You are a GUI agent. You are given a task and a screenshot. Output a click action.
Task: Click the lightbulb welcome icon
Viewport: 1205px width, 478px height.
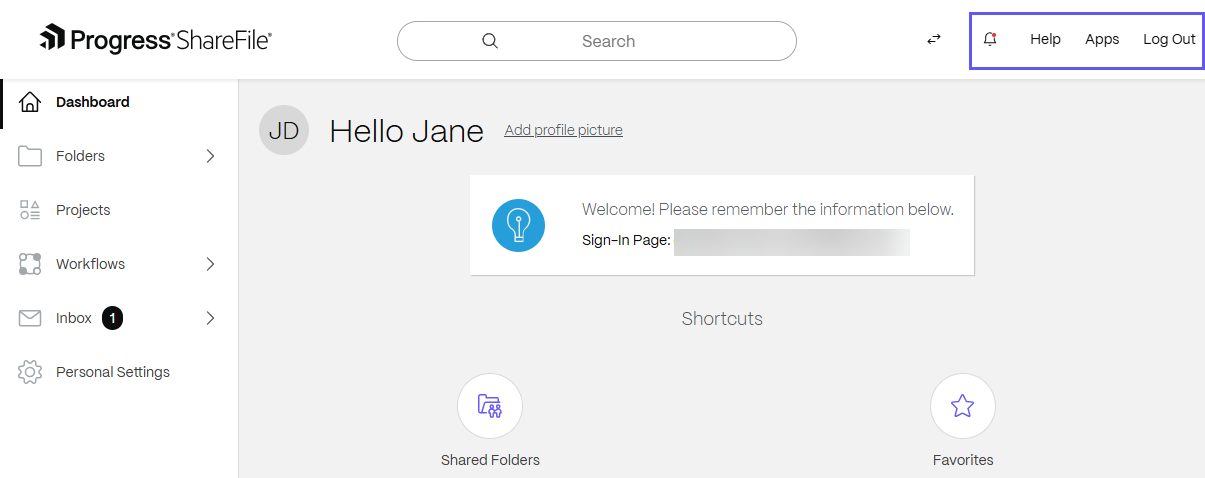(518, 225)
